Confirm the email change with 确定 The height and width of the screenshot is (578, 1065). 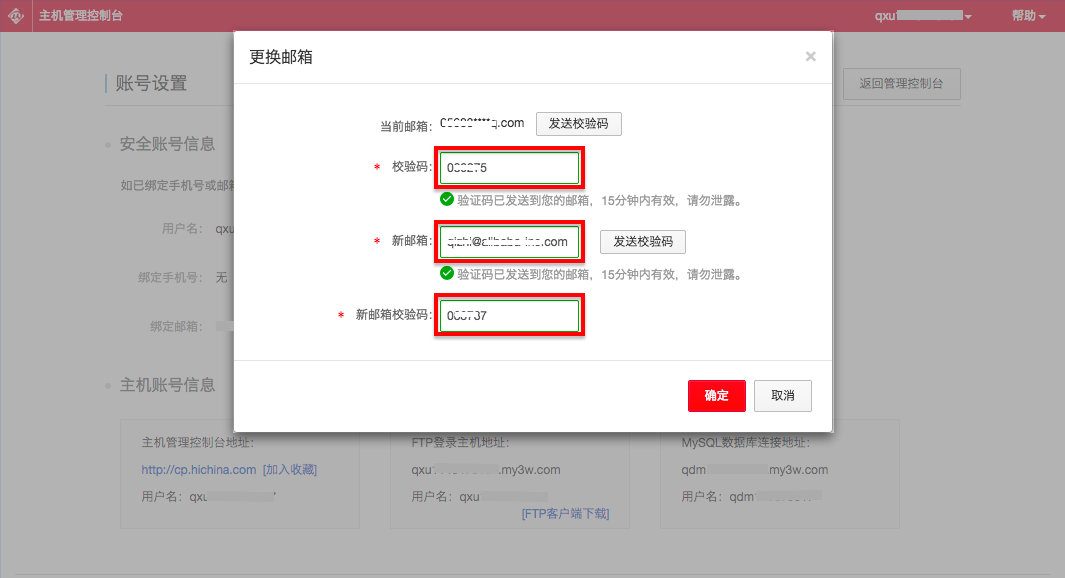tap(716, 396)
